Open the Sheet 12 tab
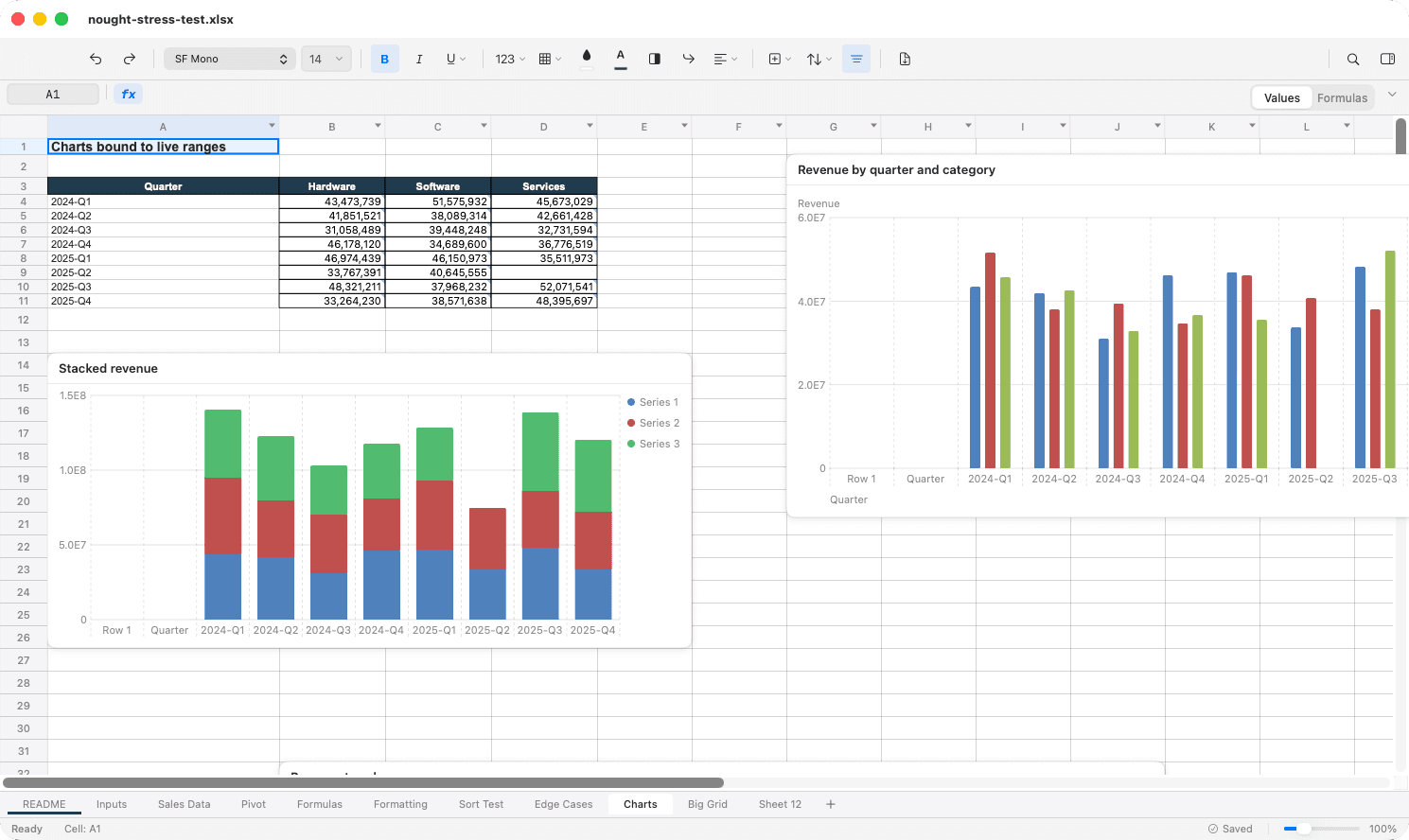Viewport: 1409px width, 840px height. pos(780,804)
